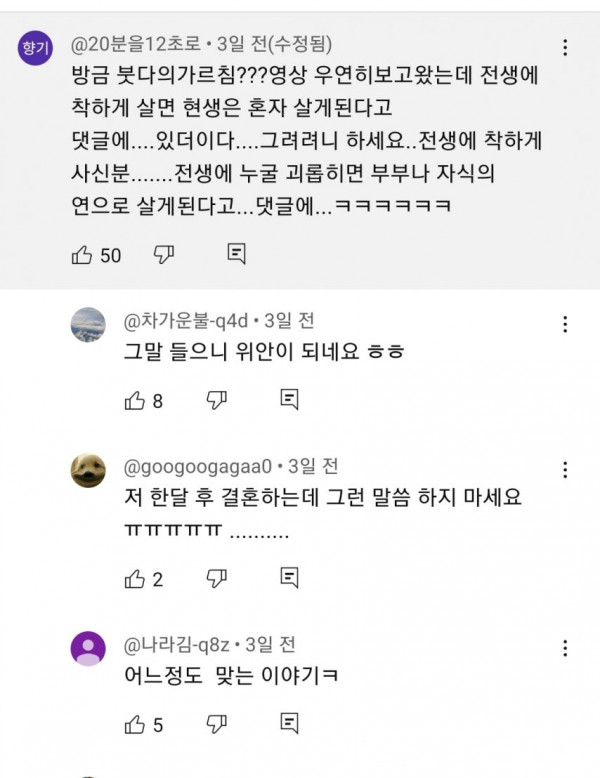Viewport: 600px width, 778px height.
Task: Open replies on the @20분을12초로 comment
Action: [x=237, y=254]
